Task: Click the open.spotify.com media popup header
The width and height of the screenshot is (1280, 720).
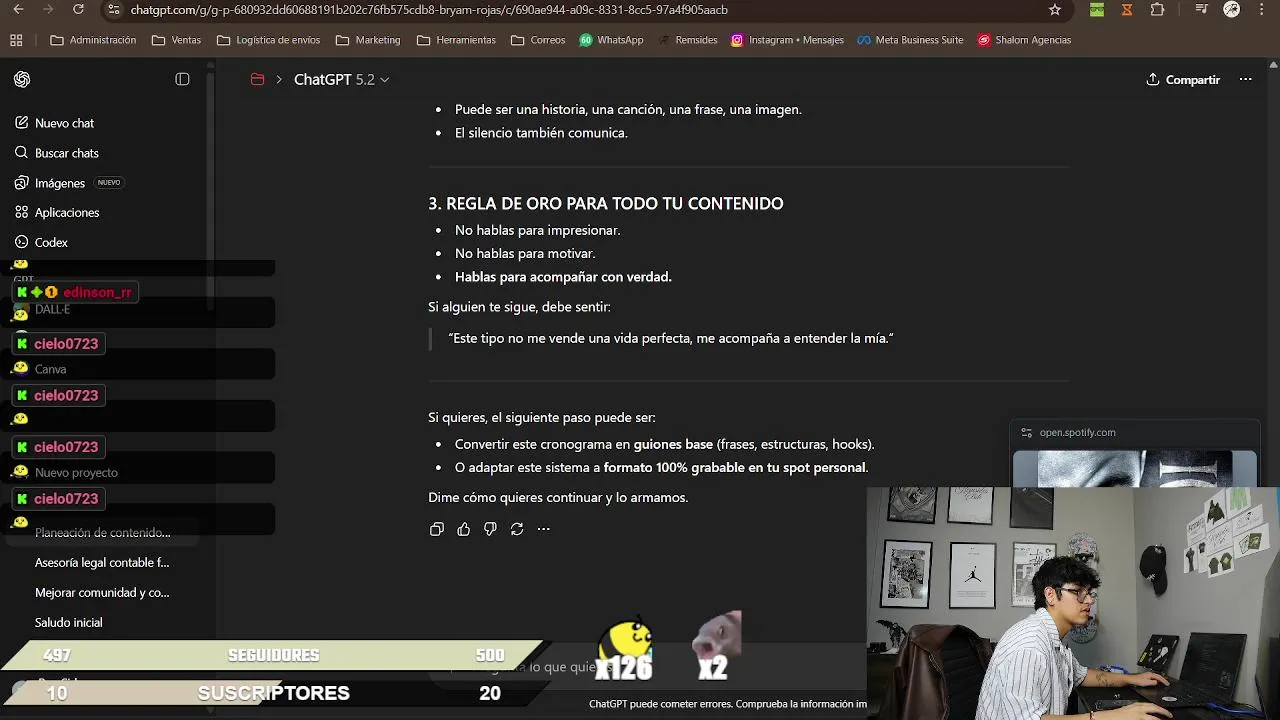Action: pyautogui.click(x=1135, y=433)
